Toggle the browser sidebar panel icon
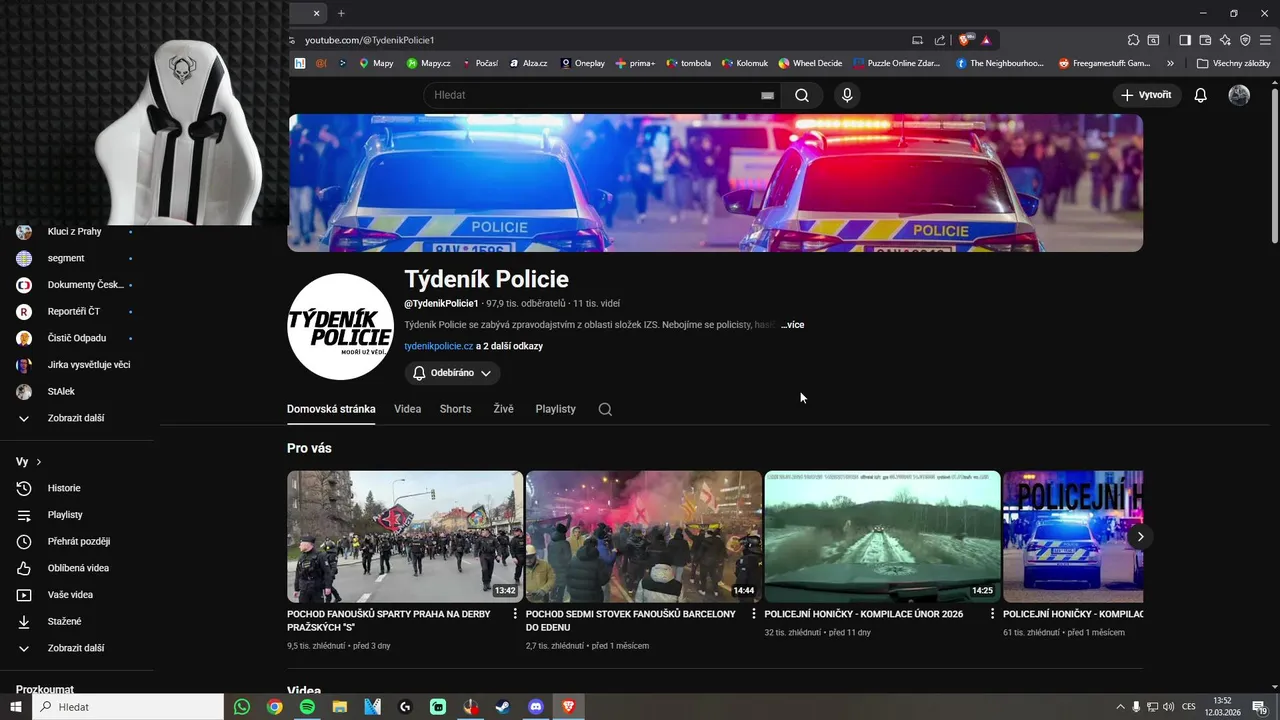1280x720 pixels. 1185,40
